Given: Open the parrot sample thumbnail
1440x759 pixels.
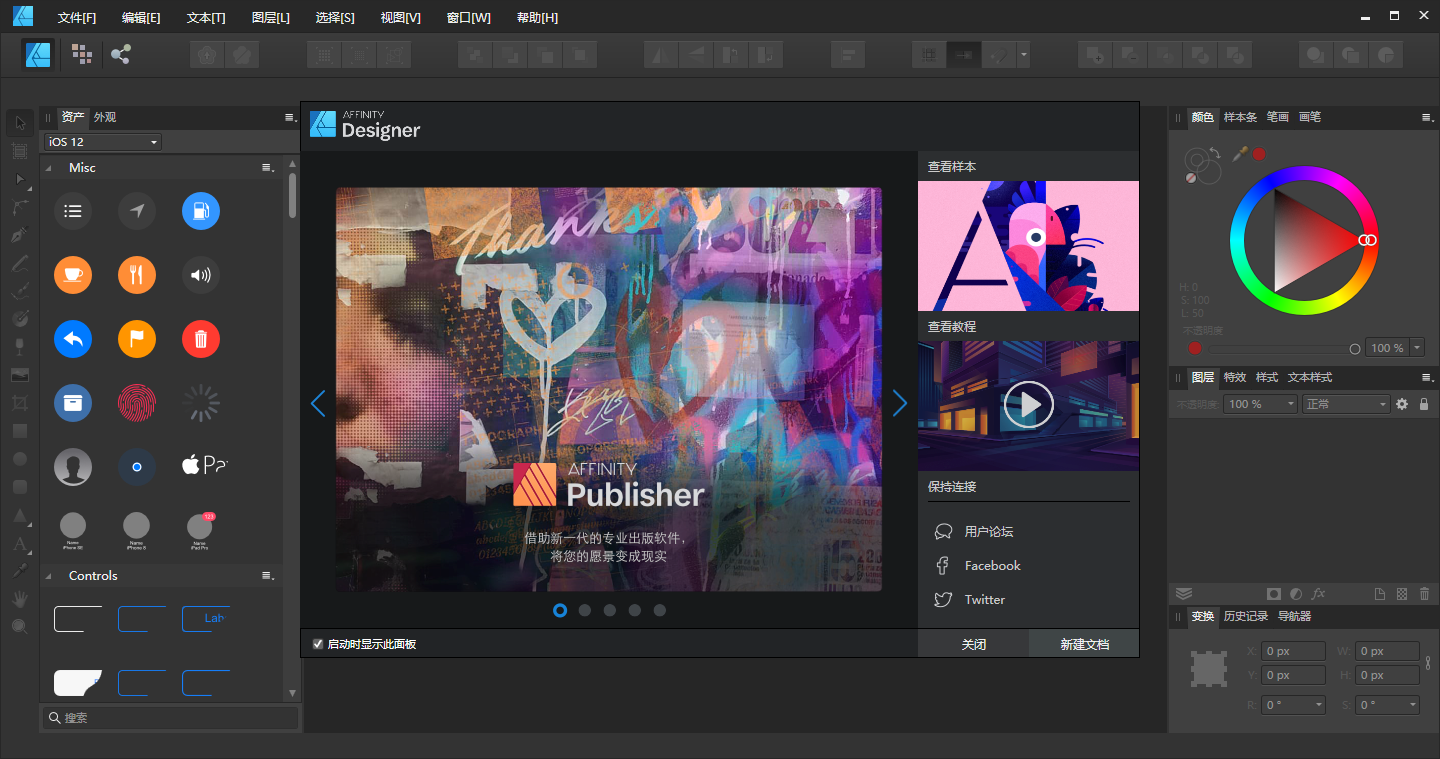Looking at the screenshot, I should tap(1029, 246).
